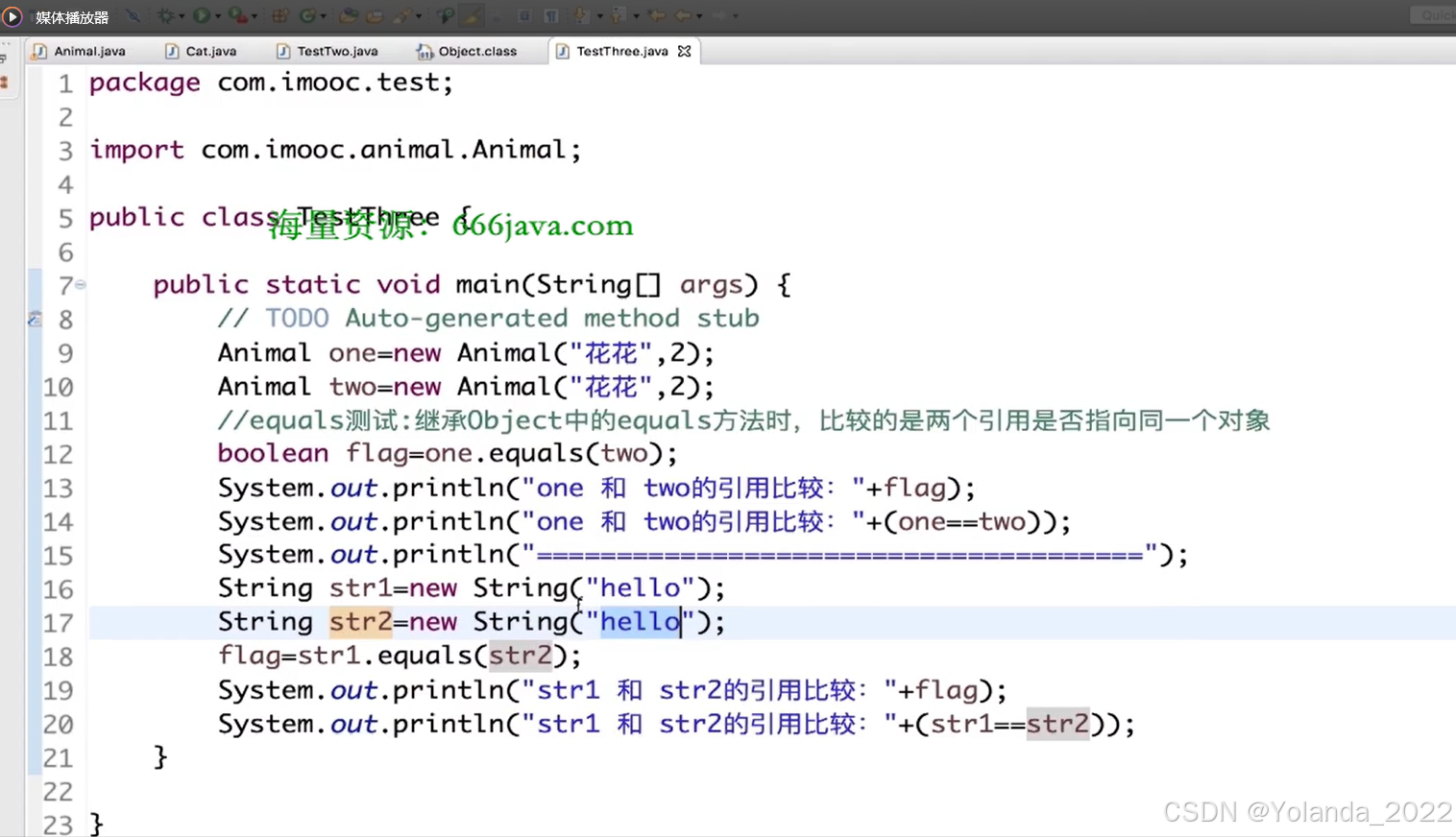Image resolution: width=1456 pixels, height=837 pixels.
Task: Collapse the main method fold on line 7
Action: 81,284
